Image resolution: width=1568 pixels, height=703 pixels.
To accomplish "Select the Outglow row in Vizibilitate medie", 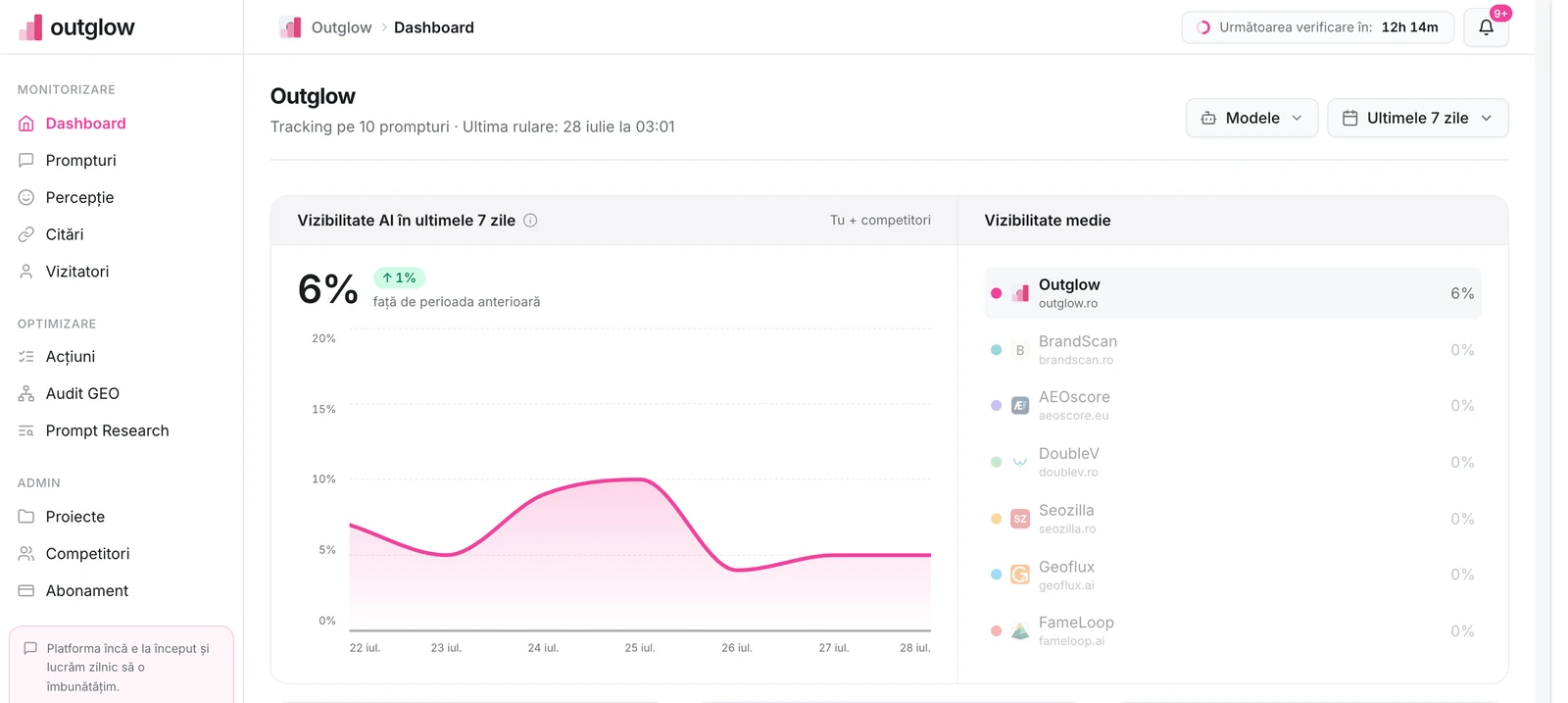I will (x=1232, y=293).
